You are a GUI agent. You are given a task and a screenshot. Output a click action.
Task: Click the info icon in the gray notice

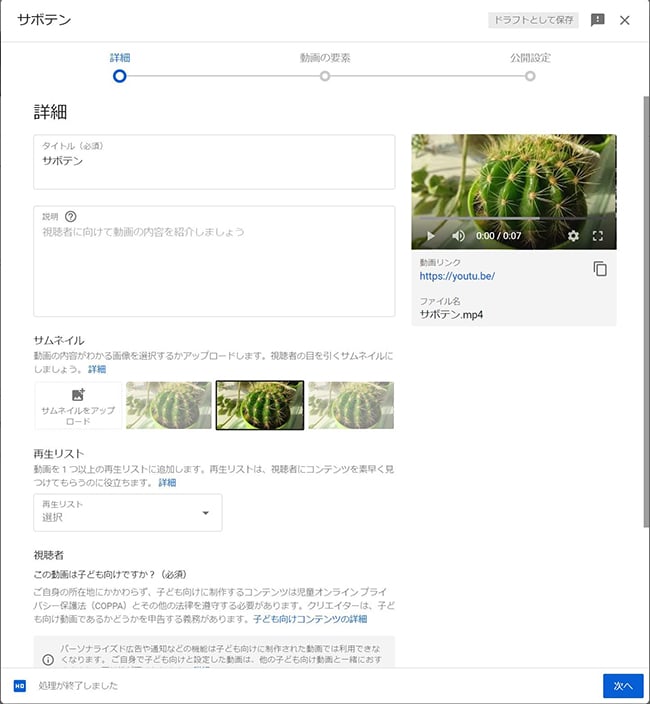48,660
